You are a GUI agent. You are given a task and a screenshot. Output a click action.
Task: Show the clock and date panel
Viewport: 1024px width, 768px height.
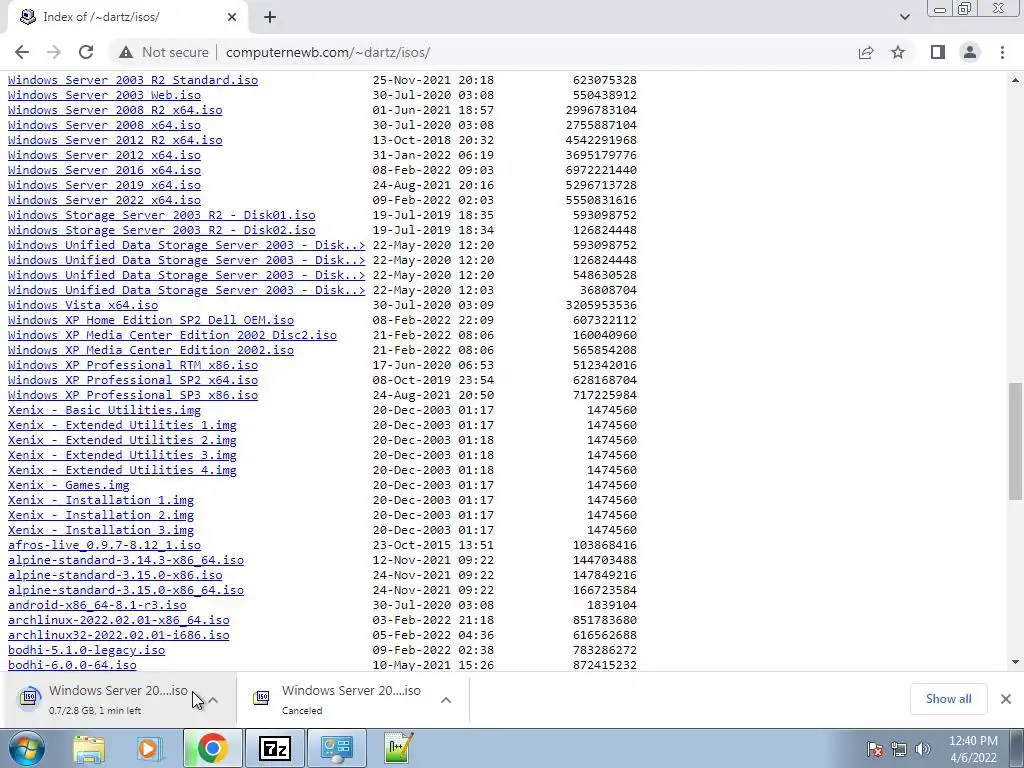[x=973, y=749]
